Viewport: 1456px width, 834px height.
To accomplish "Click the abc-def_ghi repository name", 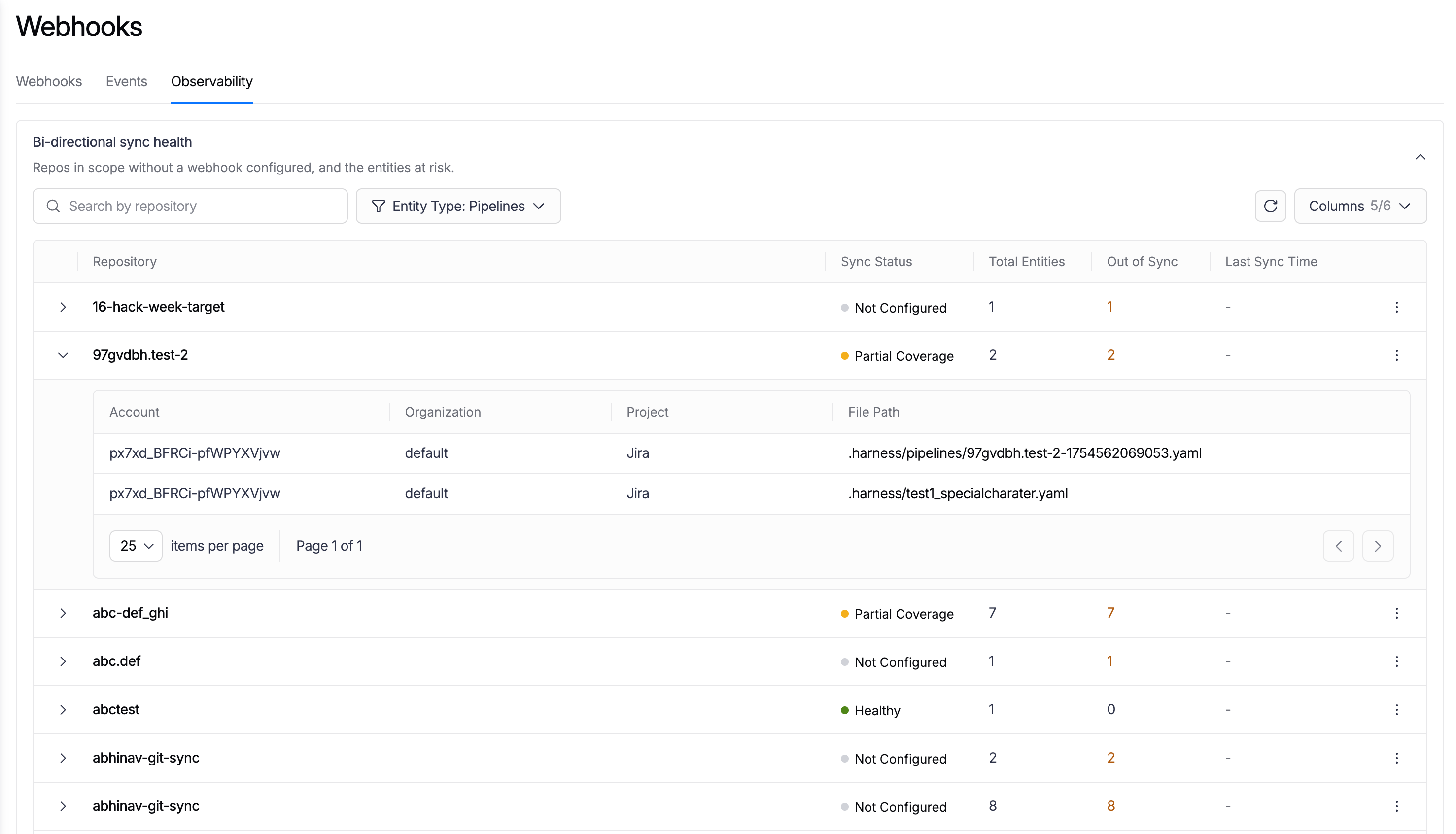I will (130, 613).
